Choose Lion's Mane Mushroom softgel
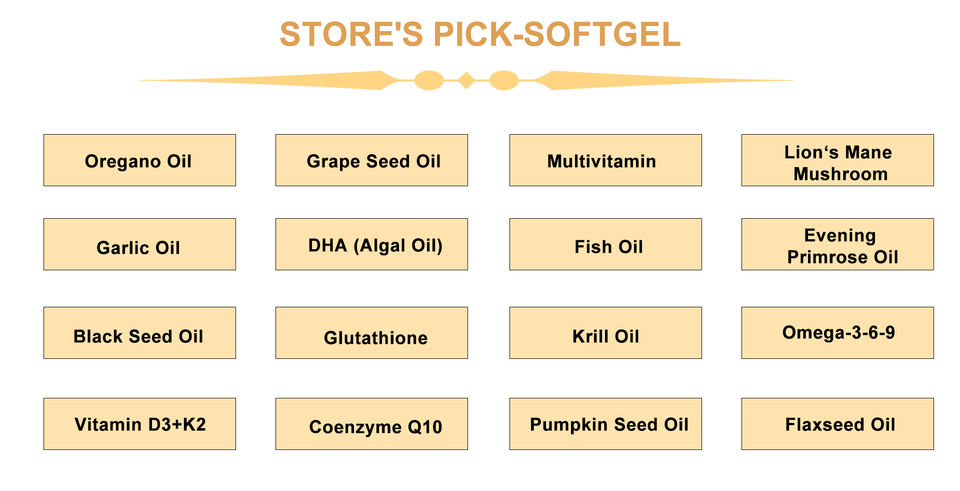The image size is (960, 491). tap(837, 161)
